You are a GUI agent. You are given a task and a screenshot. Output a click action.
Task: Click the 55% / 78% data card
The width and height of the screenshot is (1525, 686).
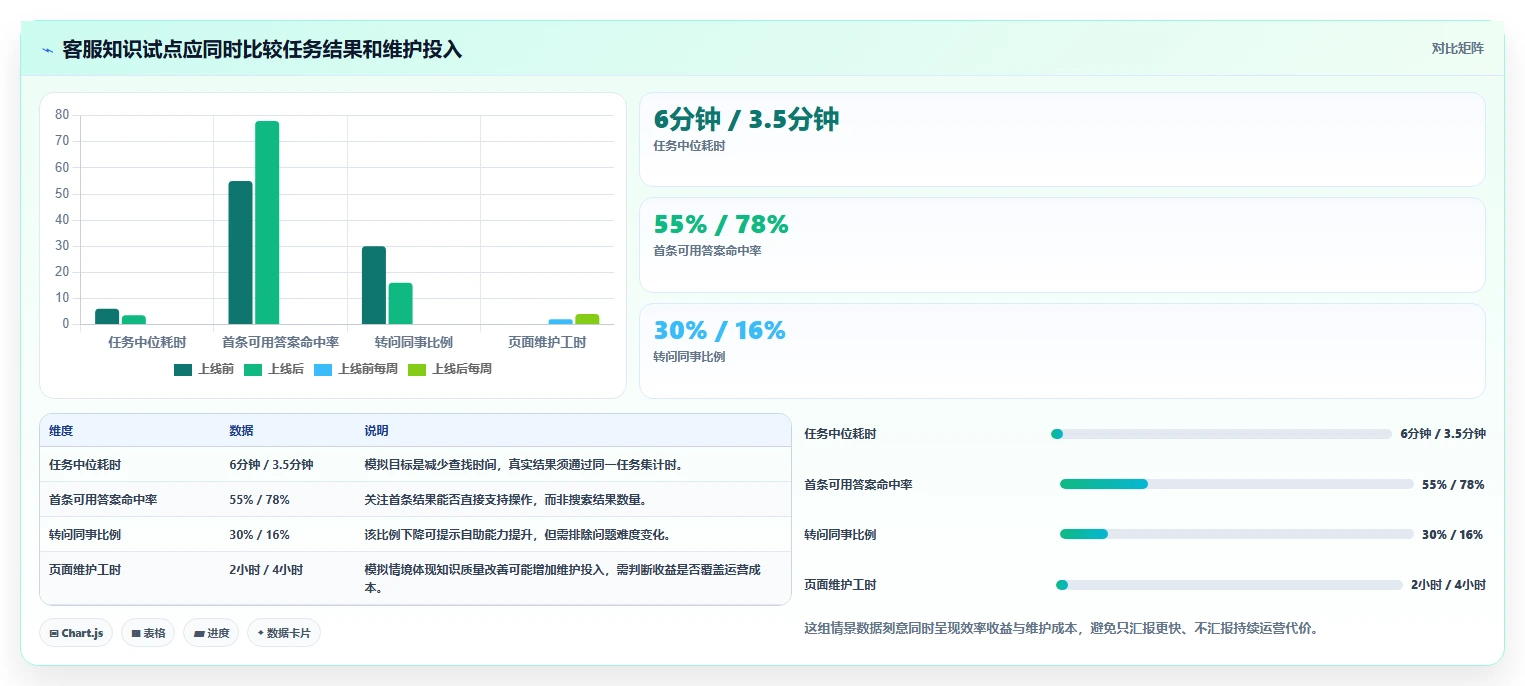(x=1062, y=245)
